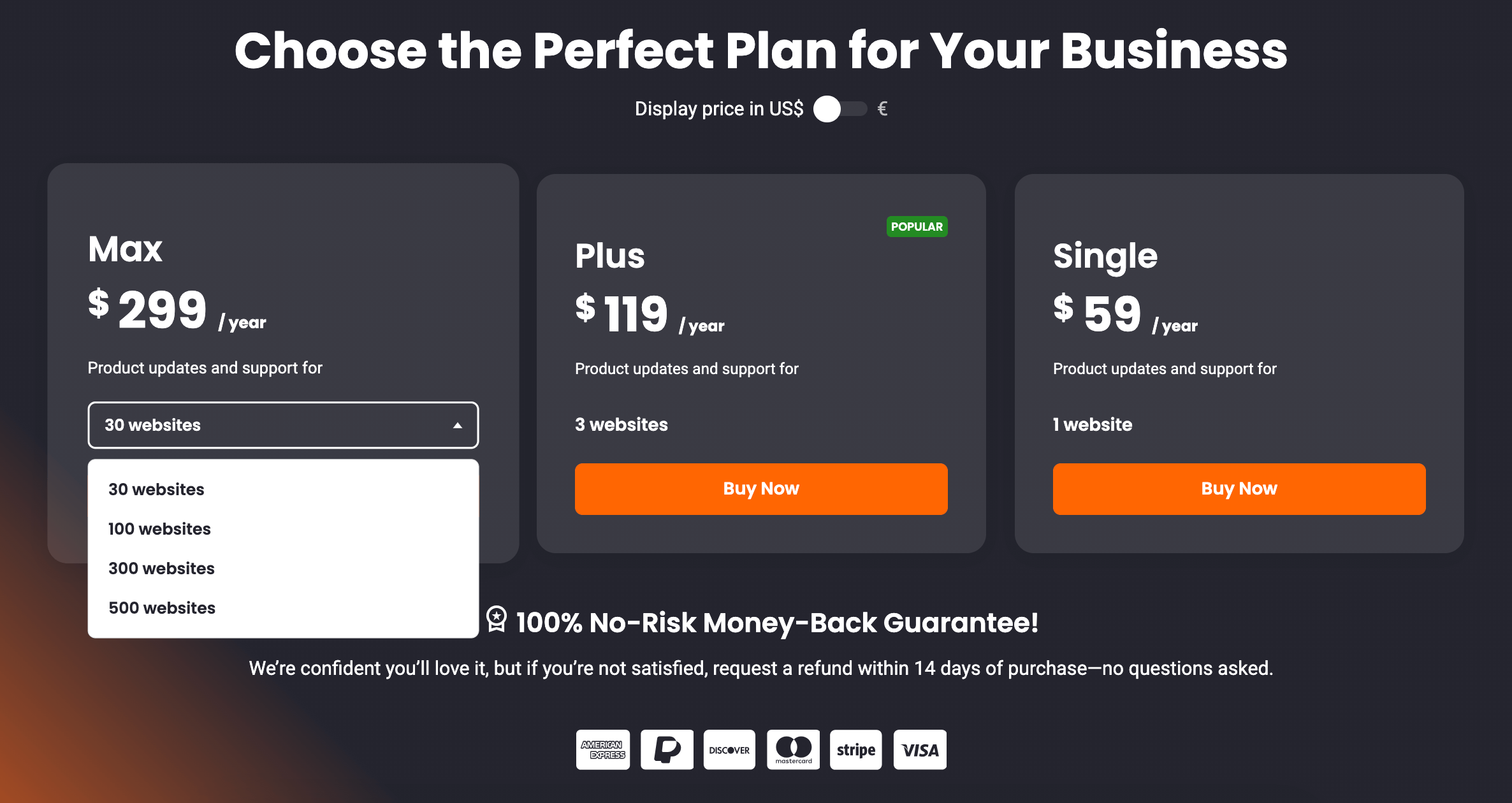
Task: Click the Discover card icon
Action: pyautogui.click(x=729, y=749)
